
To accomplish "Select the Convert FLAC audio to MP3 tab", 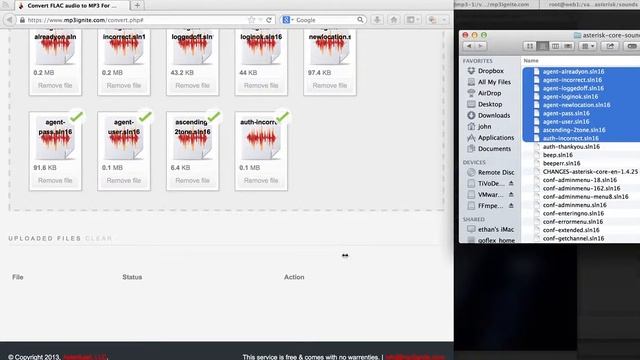I will pos(72,5).
